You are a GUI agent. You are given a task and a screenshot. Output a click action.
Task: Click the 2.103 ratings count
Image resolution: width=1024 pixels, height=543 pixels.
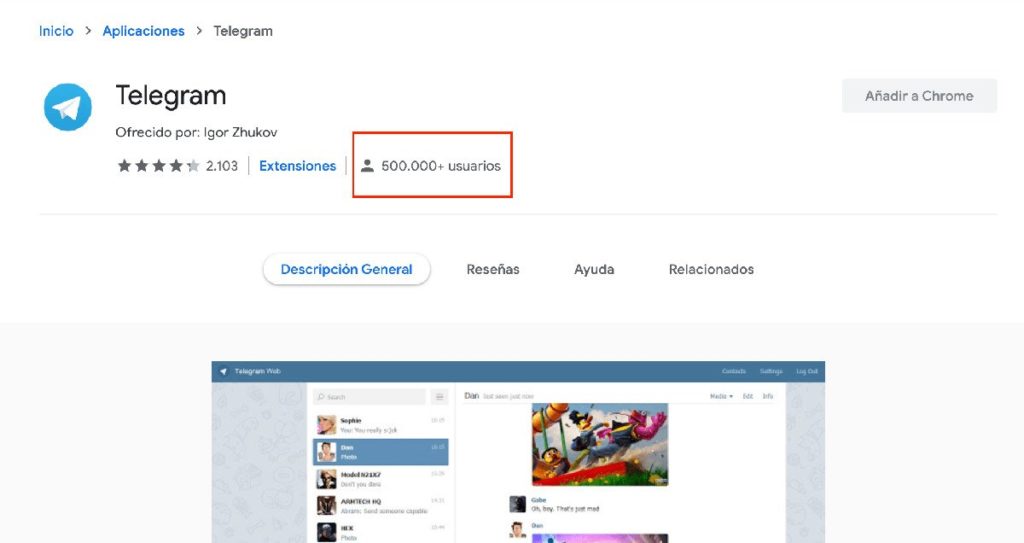click(x=222, y=166)
